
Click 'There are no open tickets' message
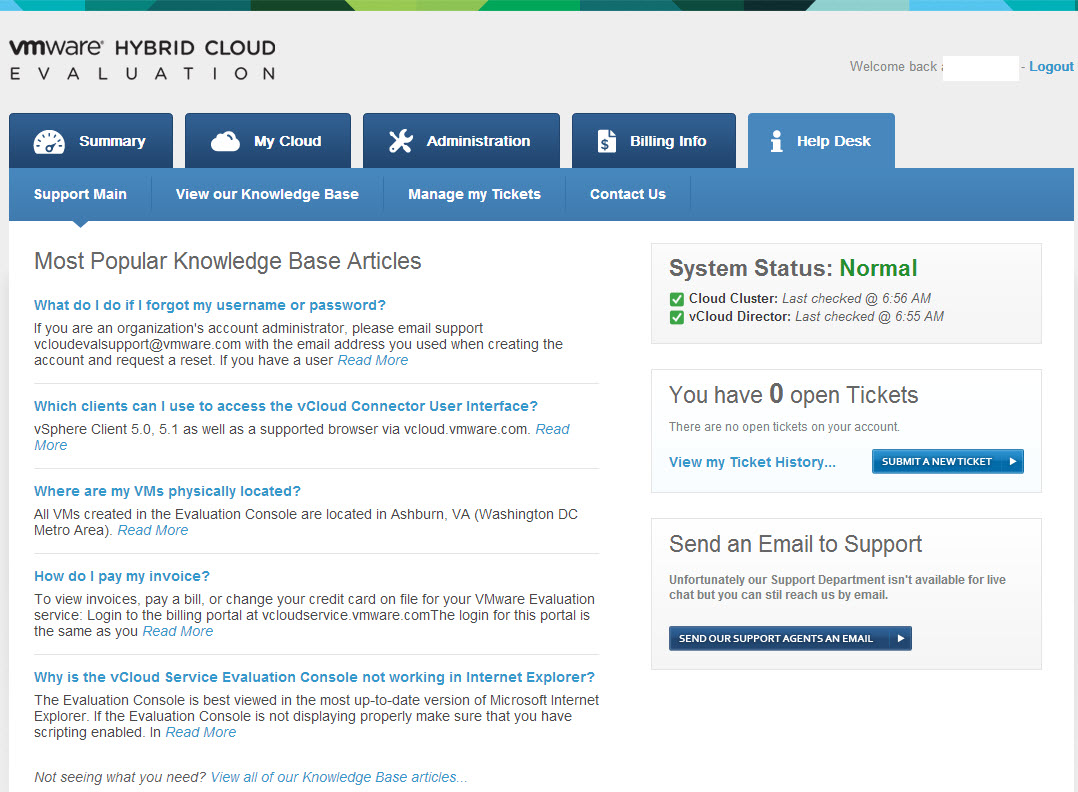click(x=784, y=427)
